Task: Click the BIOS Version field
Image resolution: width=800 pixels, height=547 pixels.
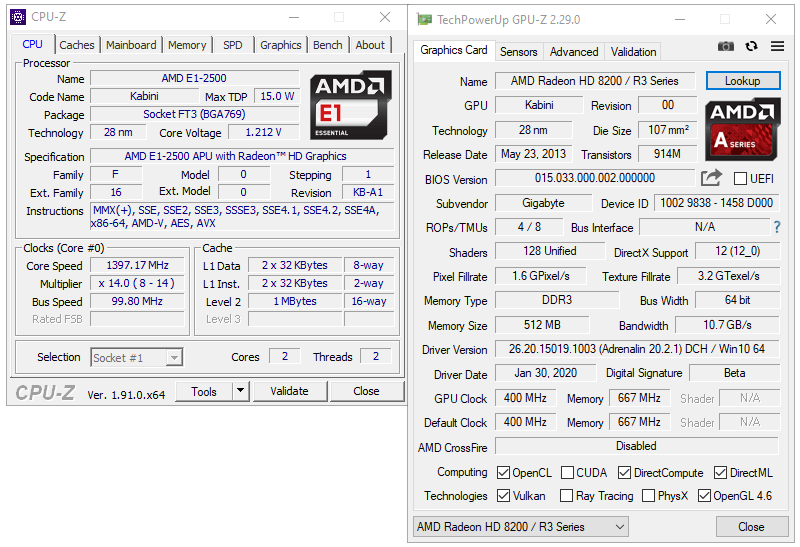Action: pyautogui.click(x=595, y=178)
